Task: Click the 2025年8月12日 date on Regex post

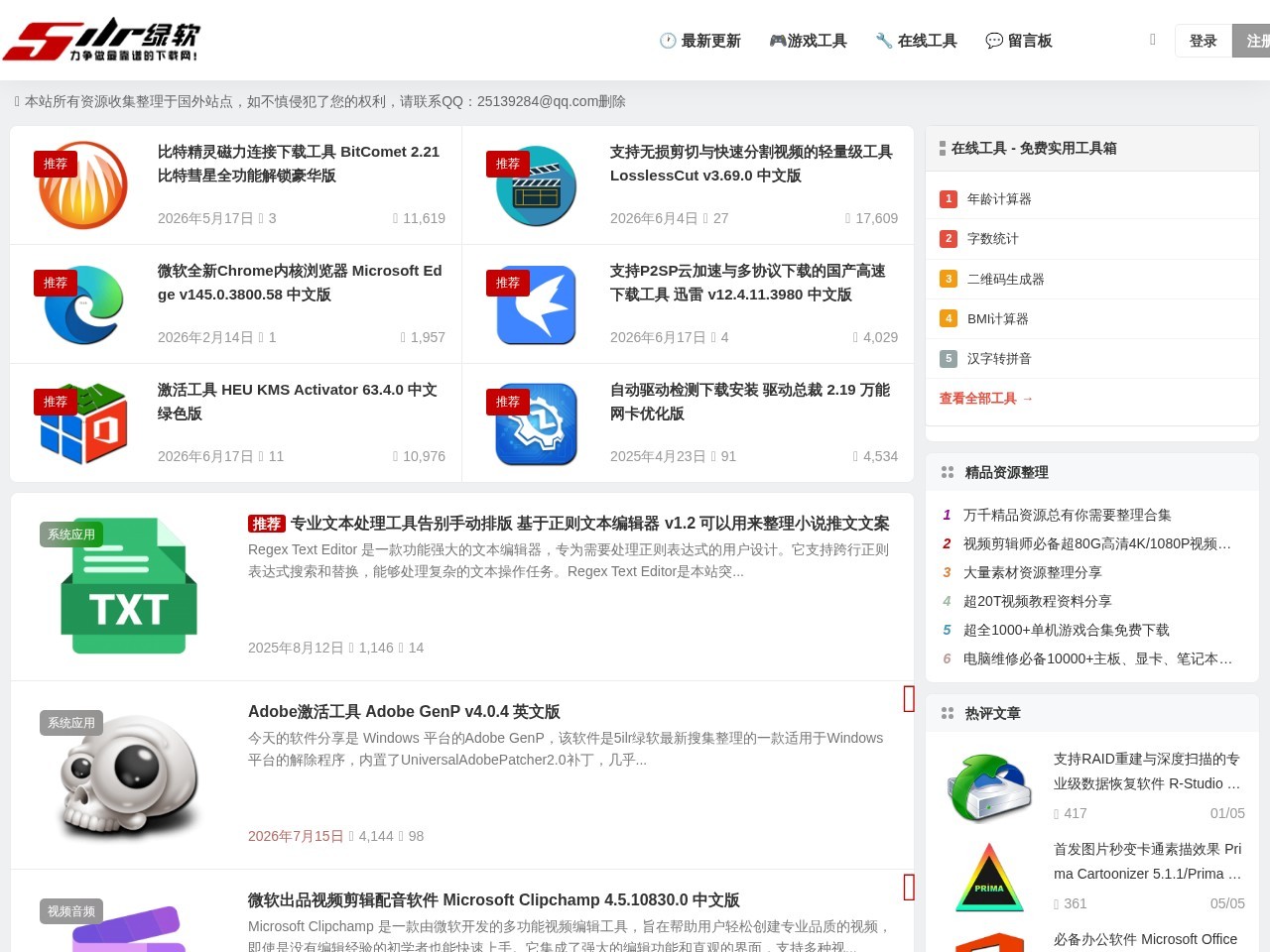Action: 296,648
